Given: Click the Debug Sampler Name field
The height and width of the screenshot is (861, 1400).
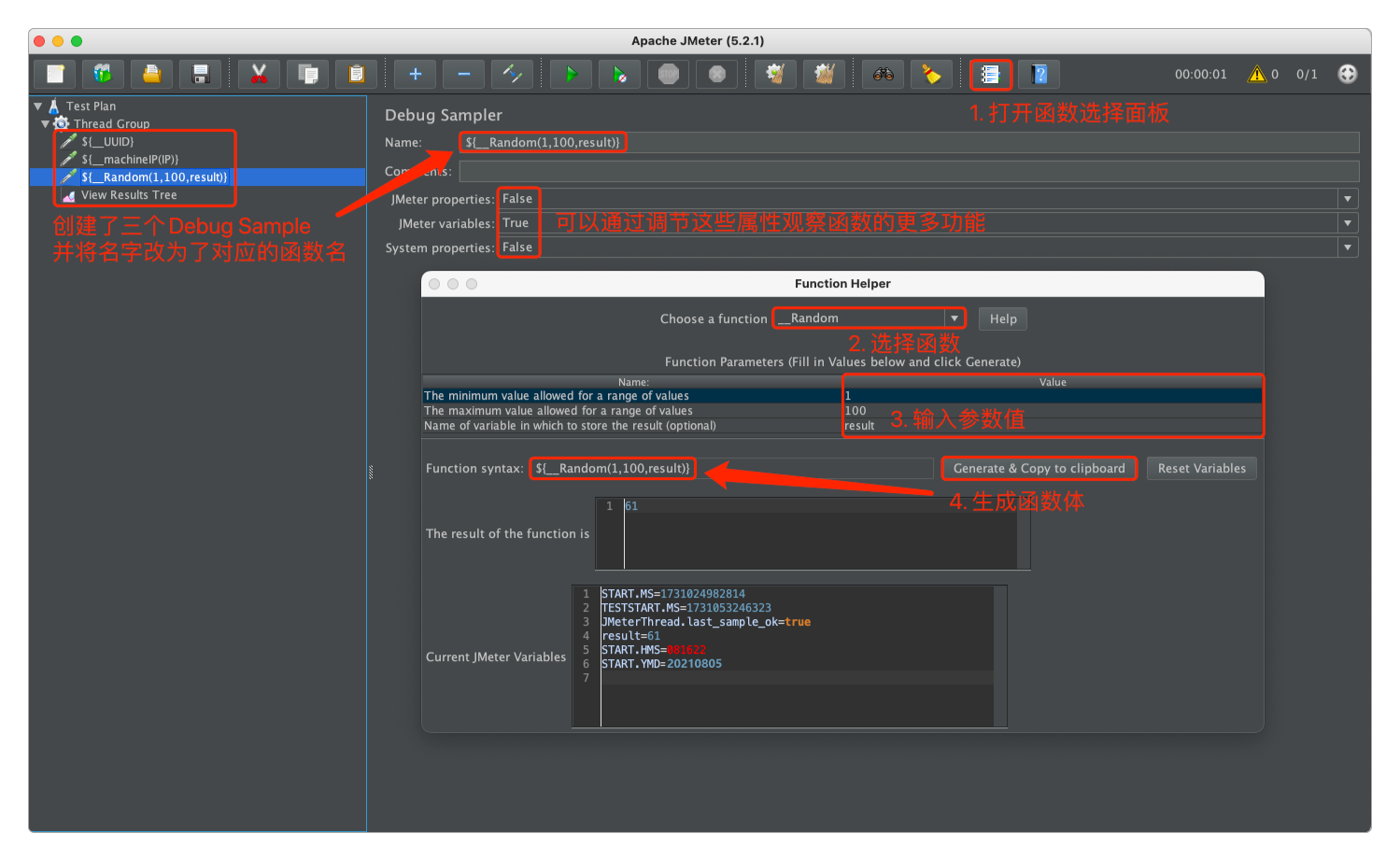Looking at the screenshot, I should (909, 143).
